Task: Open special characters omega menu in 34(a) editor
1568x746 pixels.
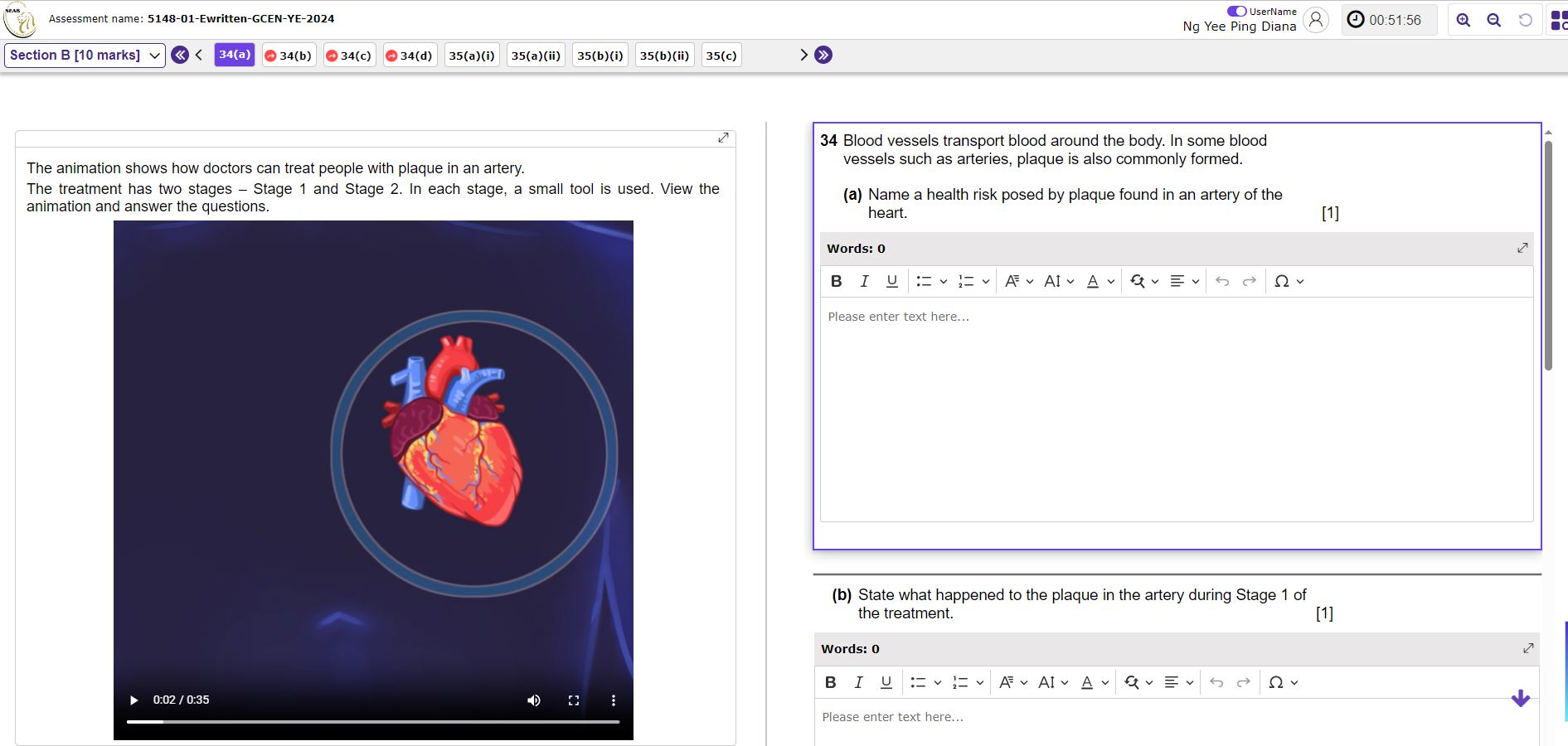Action: click(x=1289, y=282)
